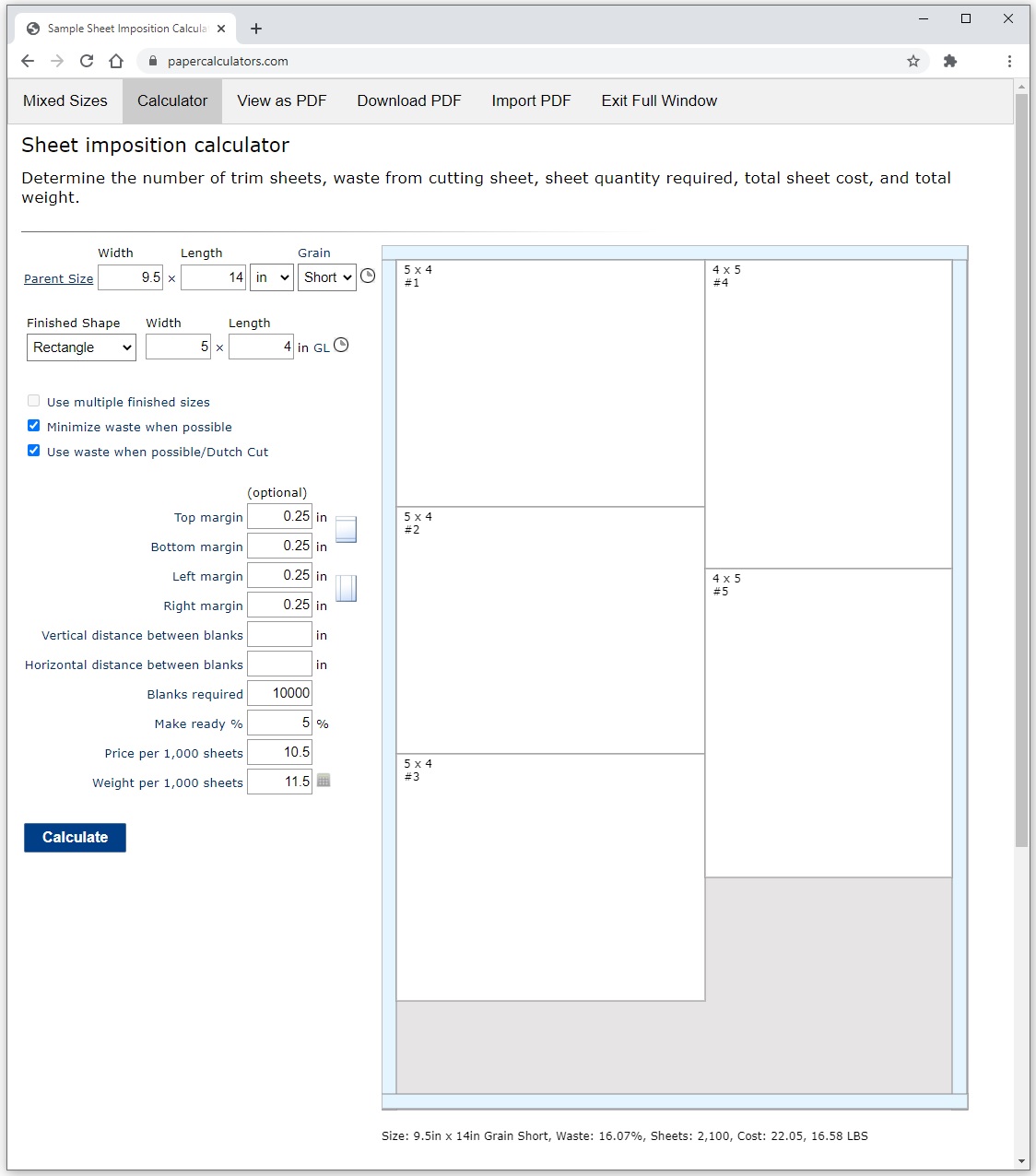Open parent size units dropdown
1036x1176 pixels.
click(272, 277)
